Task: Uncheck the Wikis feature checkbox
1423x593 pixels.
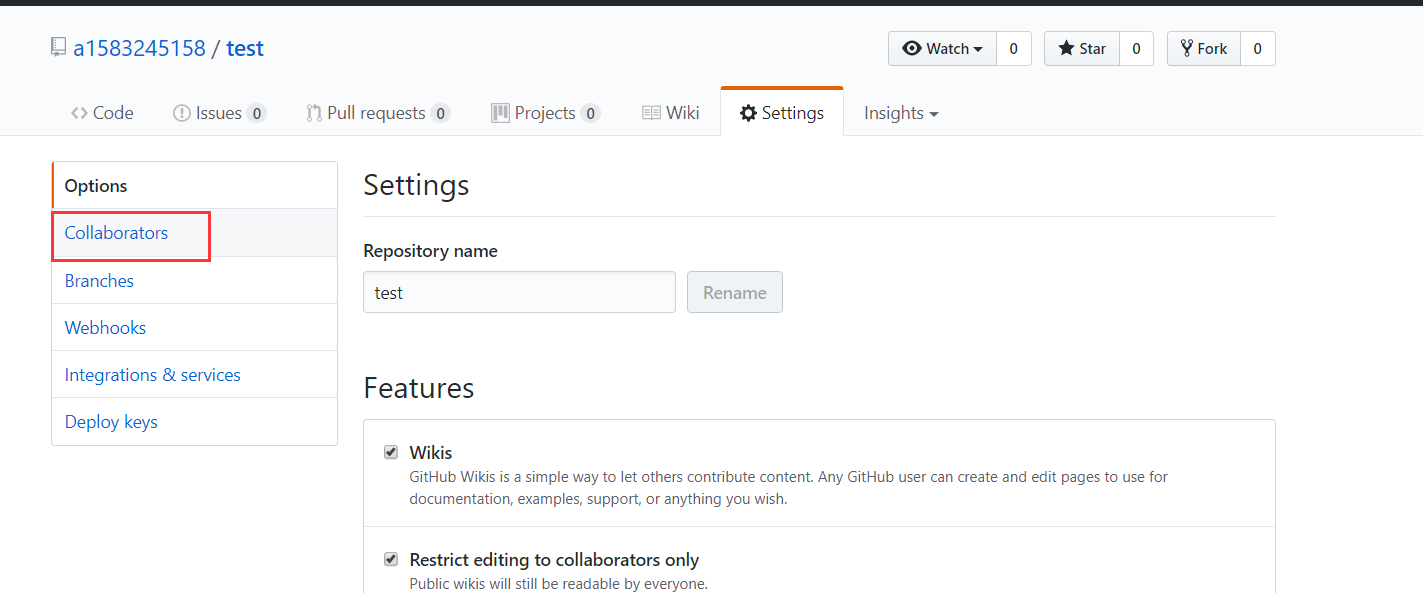Action: coord(391,452)
